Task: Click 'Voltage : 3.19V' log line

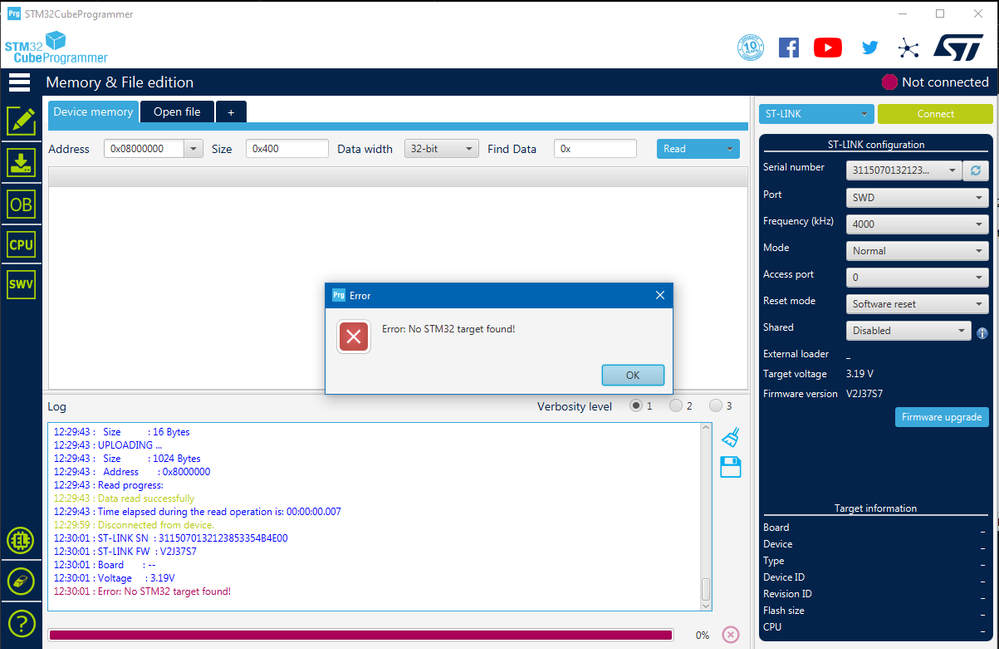Action: pyautogui.click(x=114, y=578)
